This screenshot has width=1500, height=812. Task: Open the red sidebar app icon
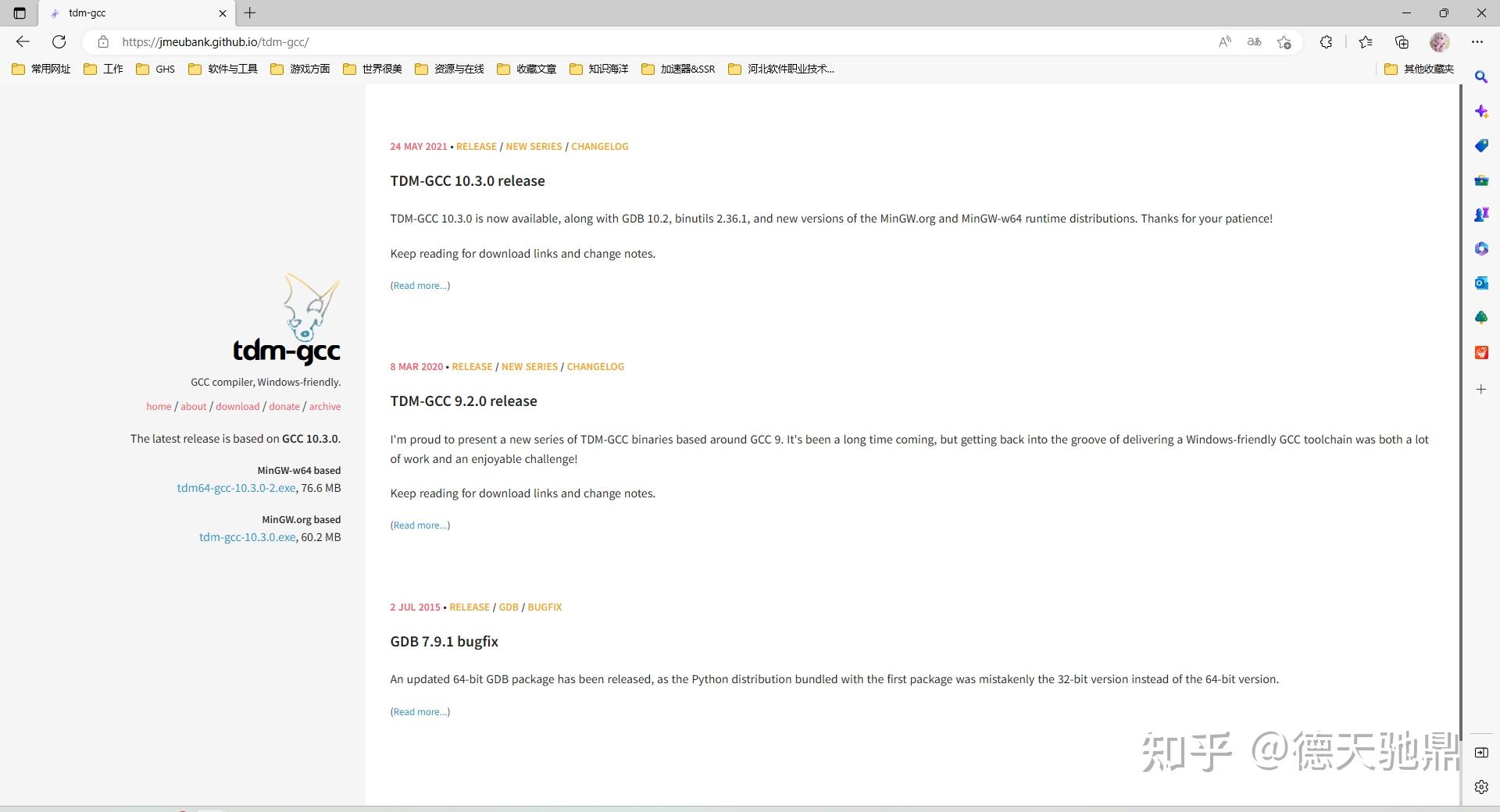click(1480, 353)
